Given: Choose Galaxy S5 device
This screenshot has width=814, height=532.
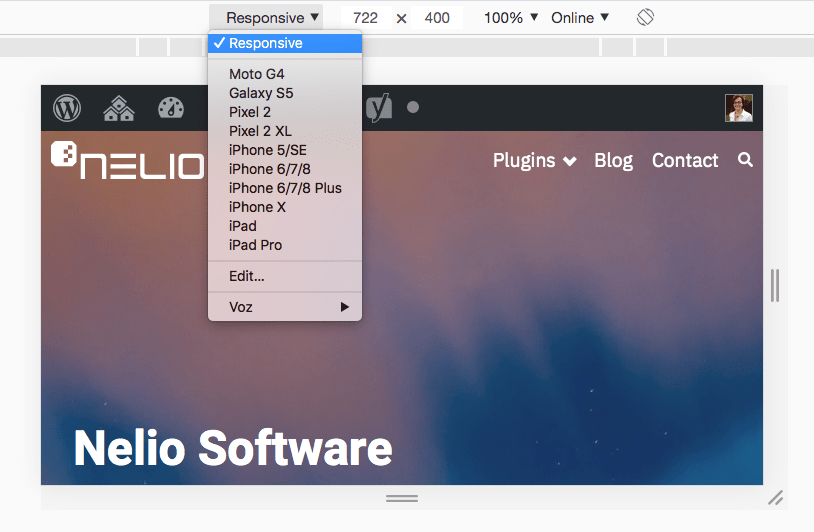Looking at the screenshot, I should click(284, 93).
